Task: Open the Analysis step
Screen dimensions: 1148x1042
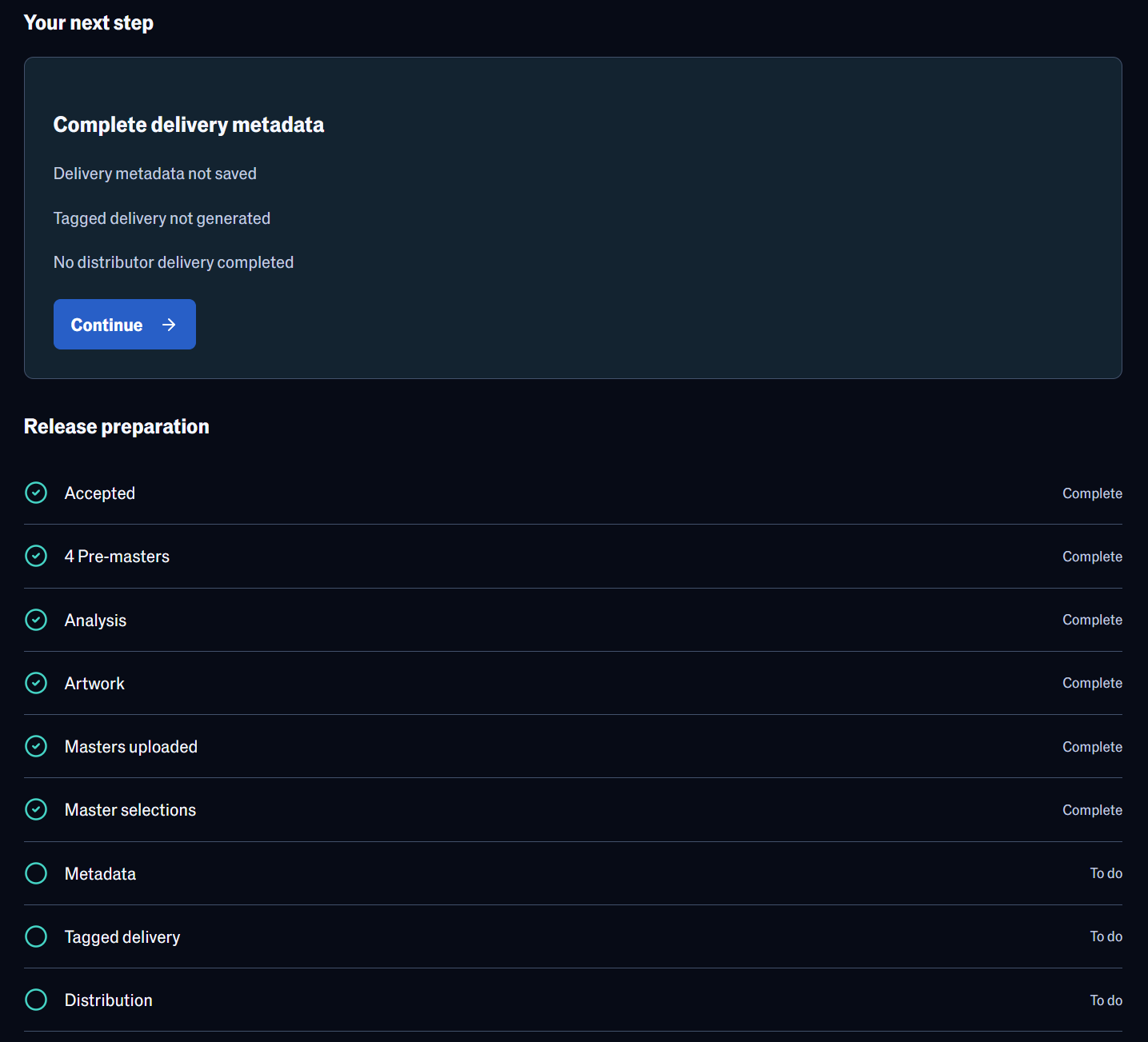Action: pos(573,620)
